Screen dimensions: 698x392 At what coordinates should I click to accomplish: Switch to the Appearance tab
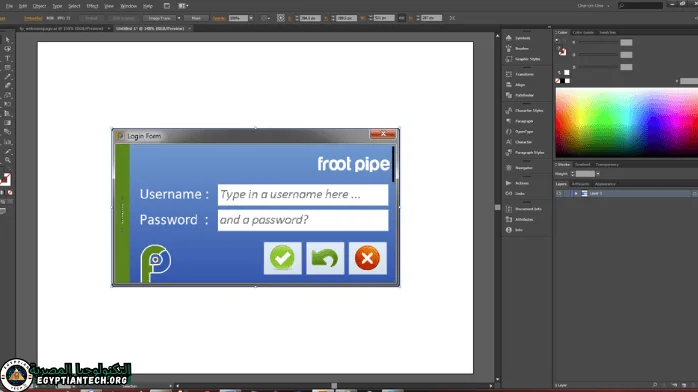click(x=605, y=184)
